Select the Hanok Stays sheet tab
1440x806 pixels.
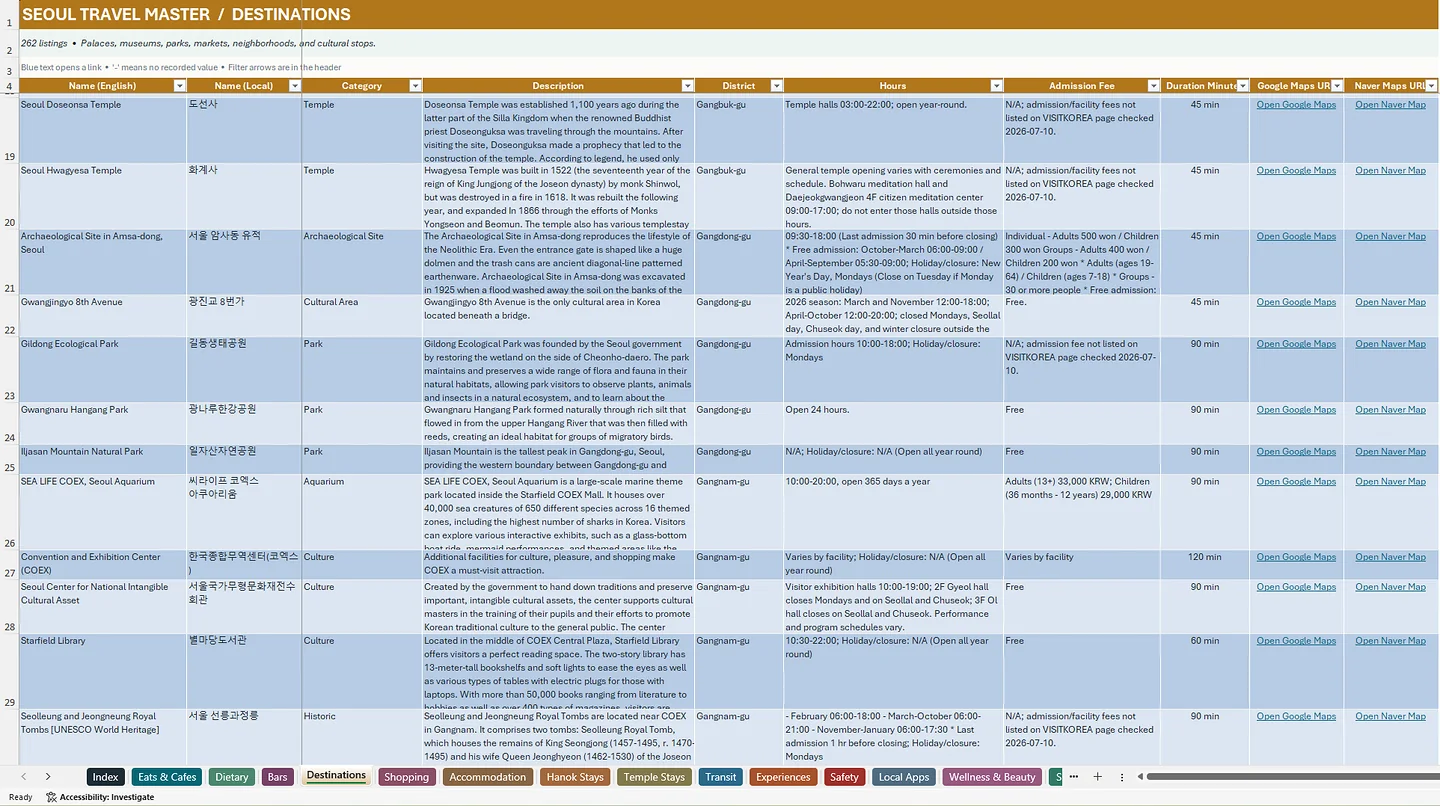[575, 777]
